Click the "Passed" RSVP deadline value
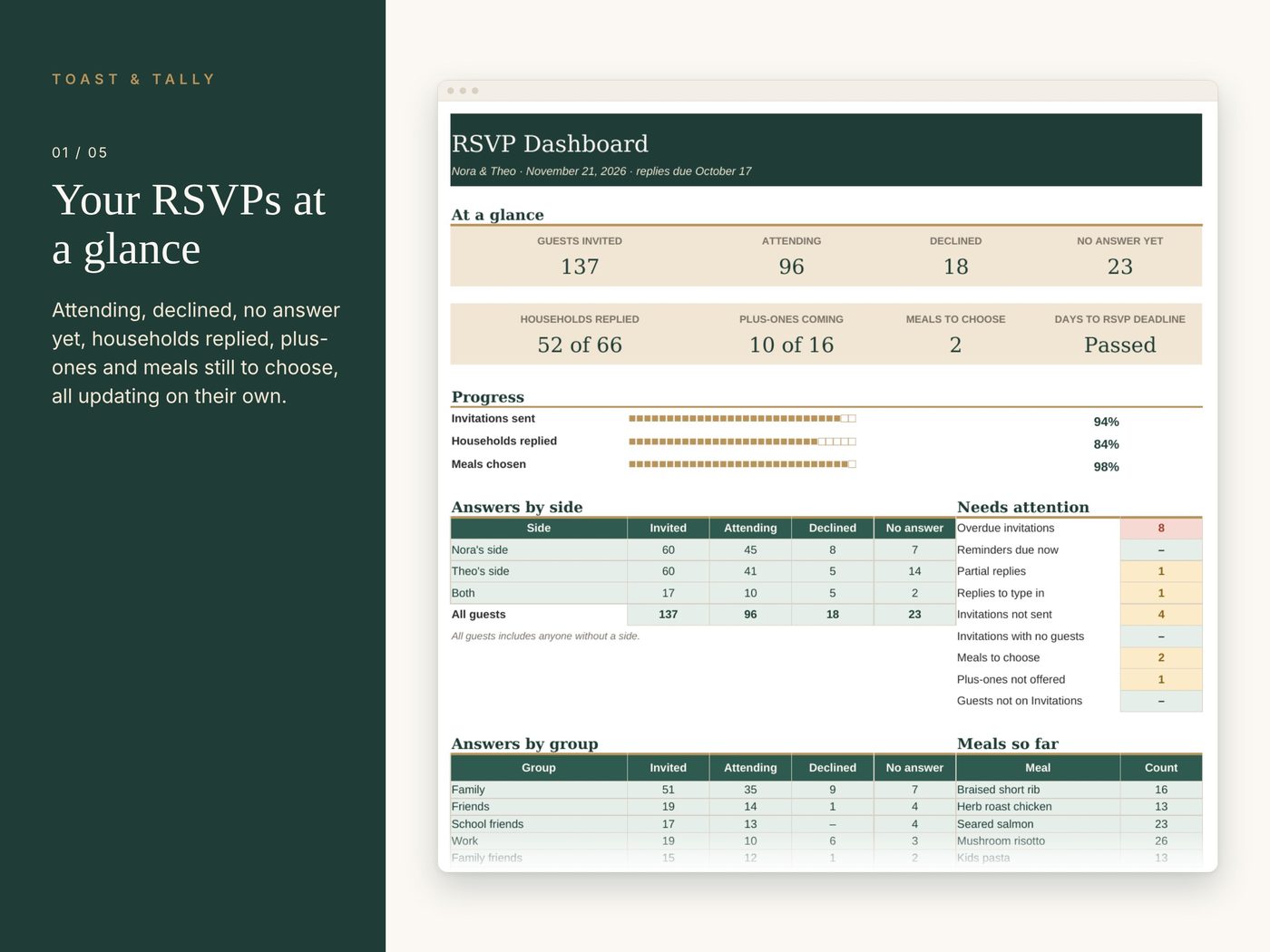Image resolution: width=1270 pixels, height=952 pixels. pyautogui.click(x=1119, y=345)
